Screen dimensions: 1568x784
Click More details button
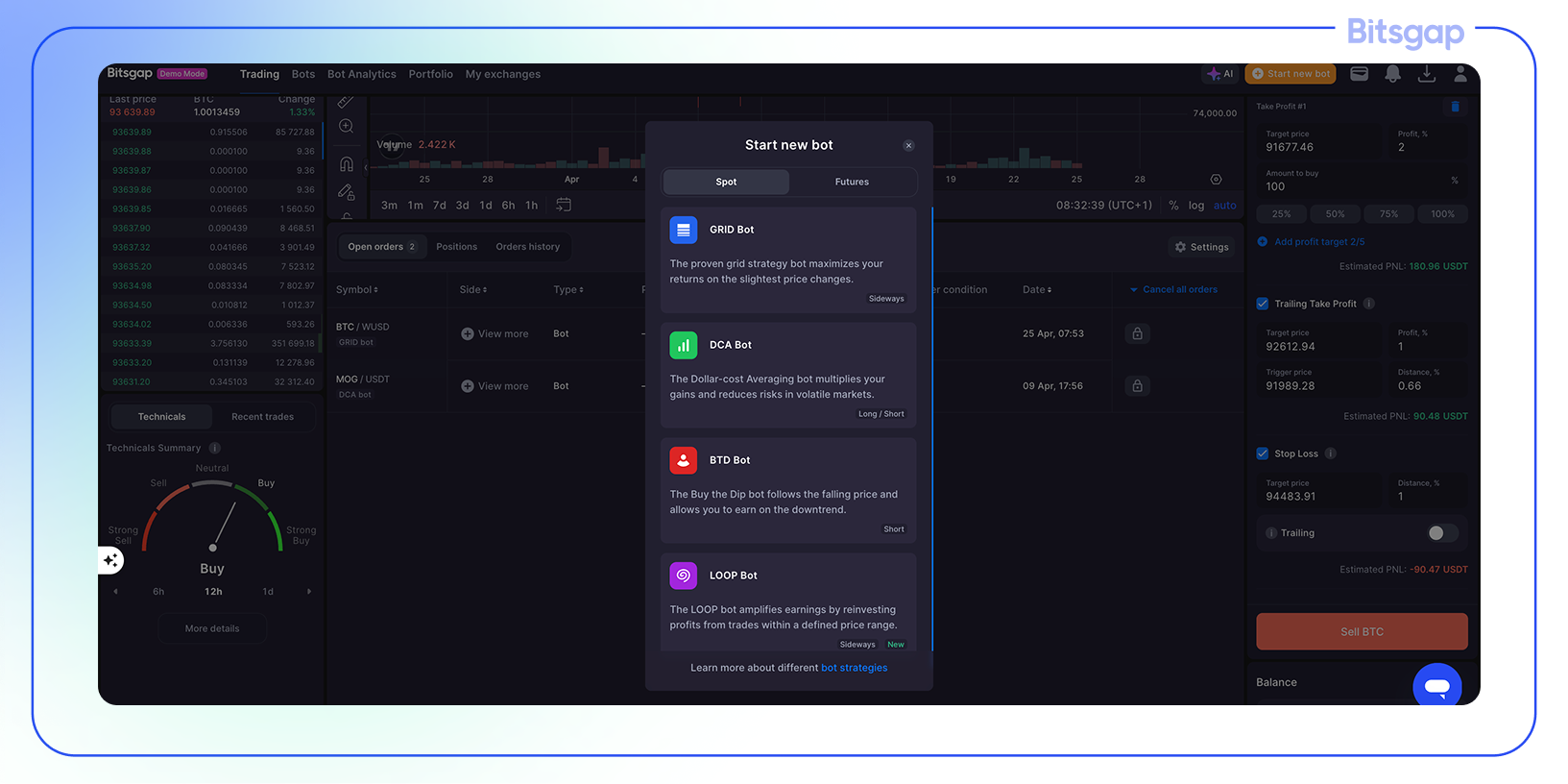click(x=212, y=628)
